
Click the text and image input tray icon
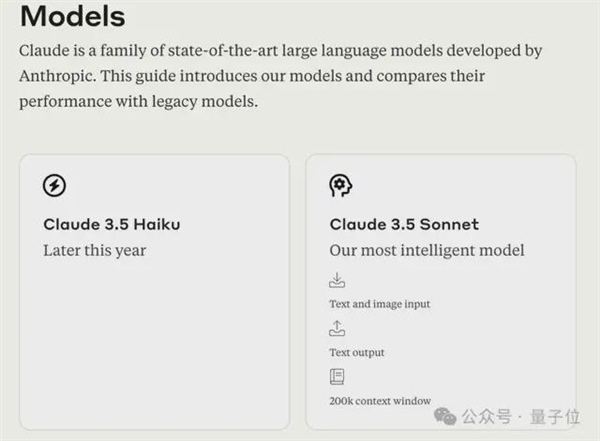(x=337, y=280)
